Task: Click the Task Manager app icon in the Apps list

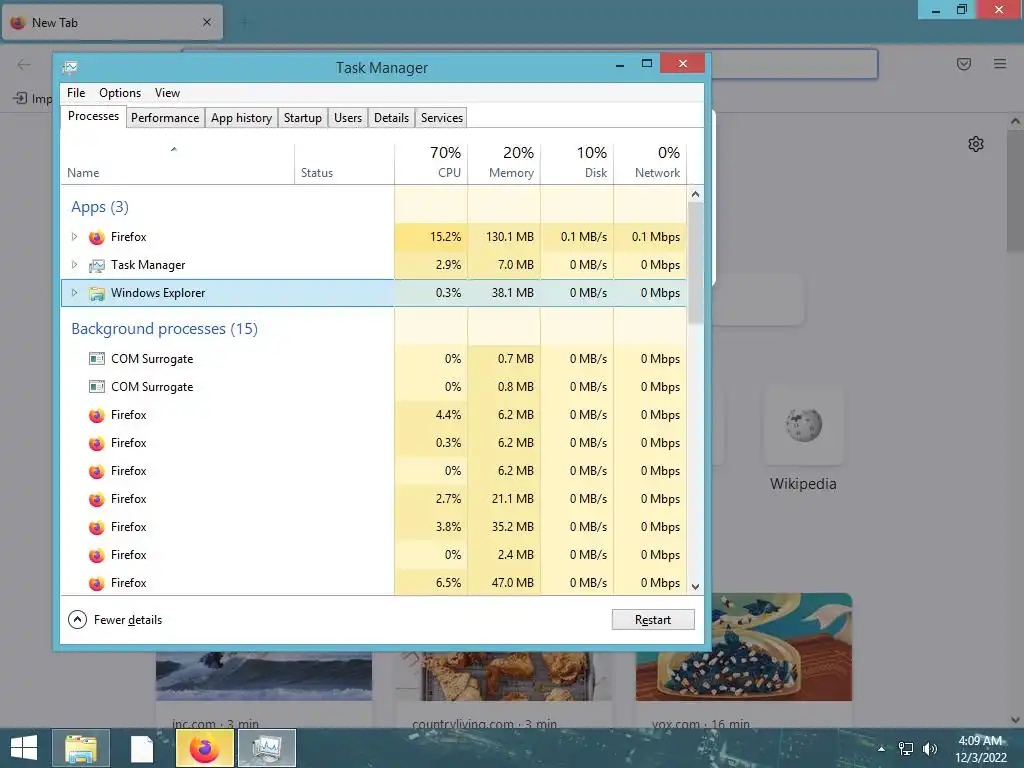Action: [97, 265]
